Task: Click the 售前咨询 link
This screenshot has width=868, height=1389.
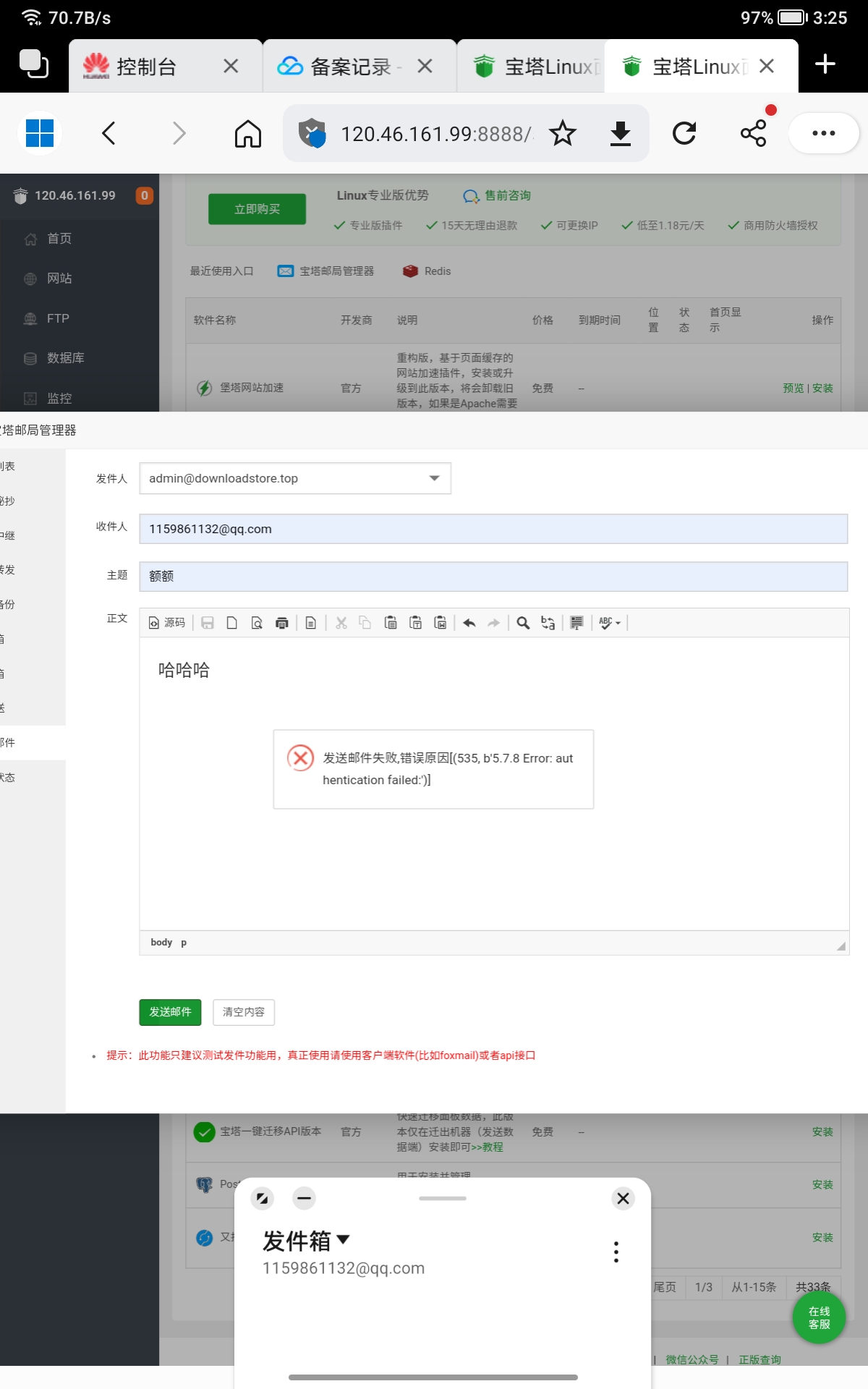Action: 497,195
